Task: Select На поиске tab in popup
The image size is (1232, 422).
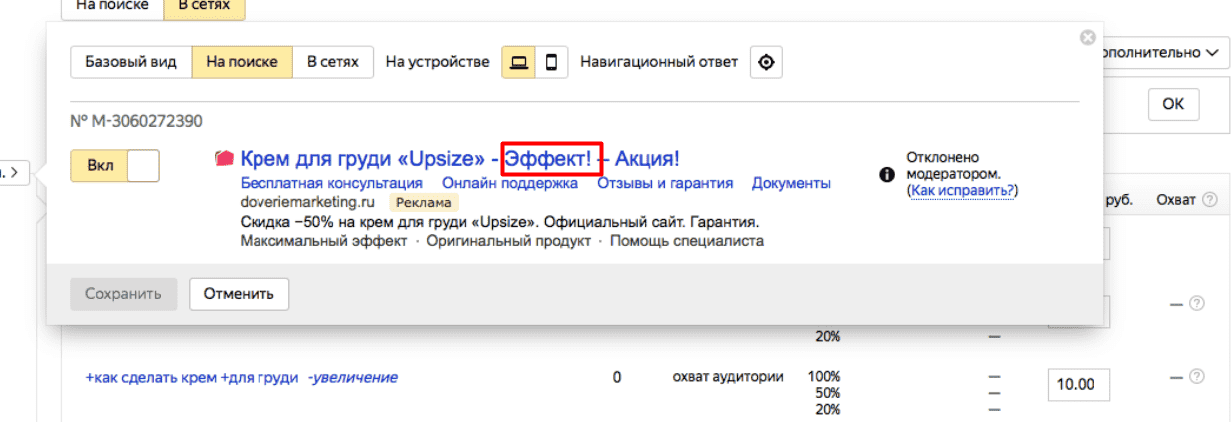Action: [x=242, y=62]
